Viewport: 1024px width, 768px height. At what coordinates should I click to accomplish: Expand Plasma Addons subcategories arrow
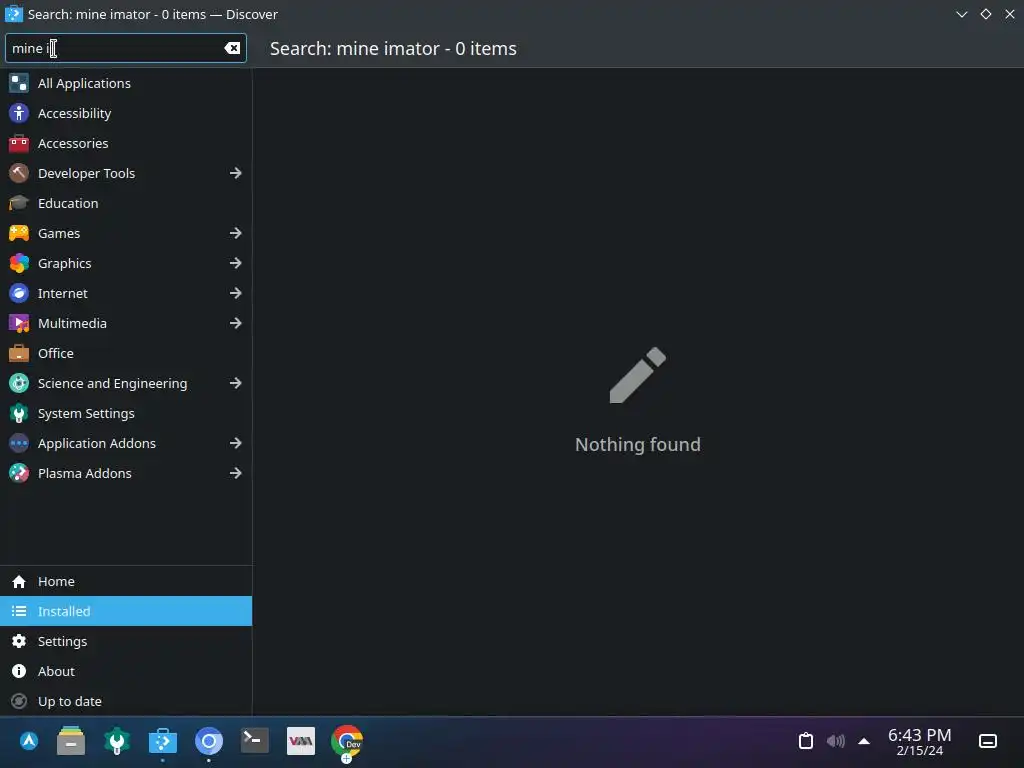click(x=236, y=473)
